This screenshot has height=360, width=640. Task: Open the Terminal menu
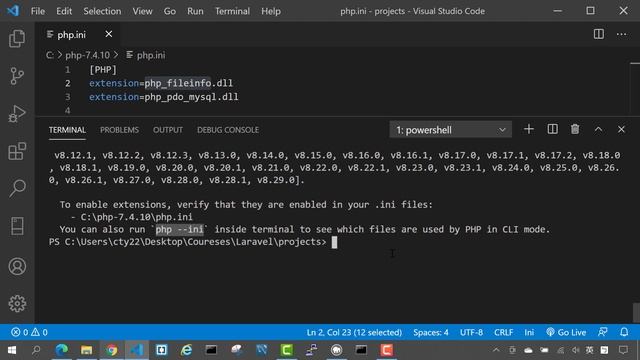pyautogui.click(x=232, y=11)
